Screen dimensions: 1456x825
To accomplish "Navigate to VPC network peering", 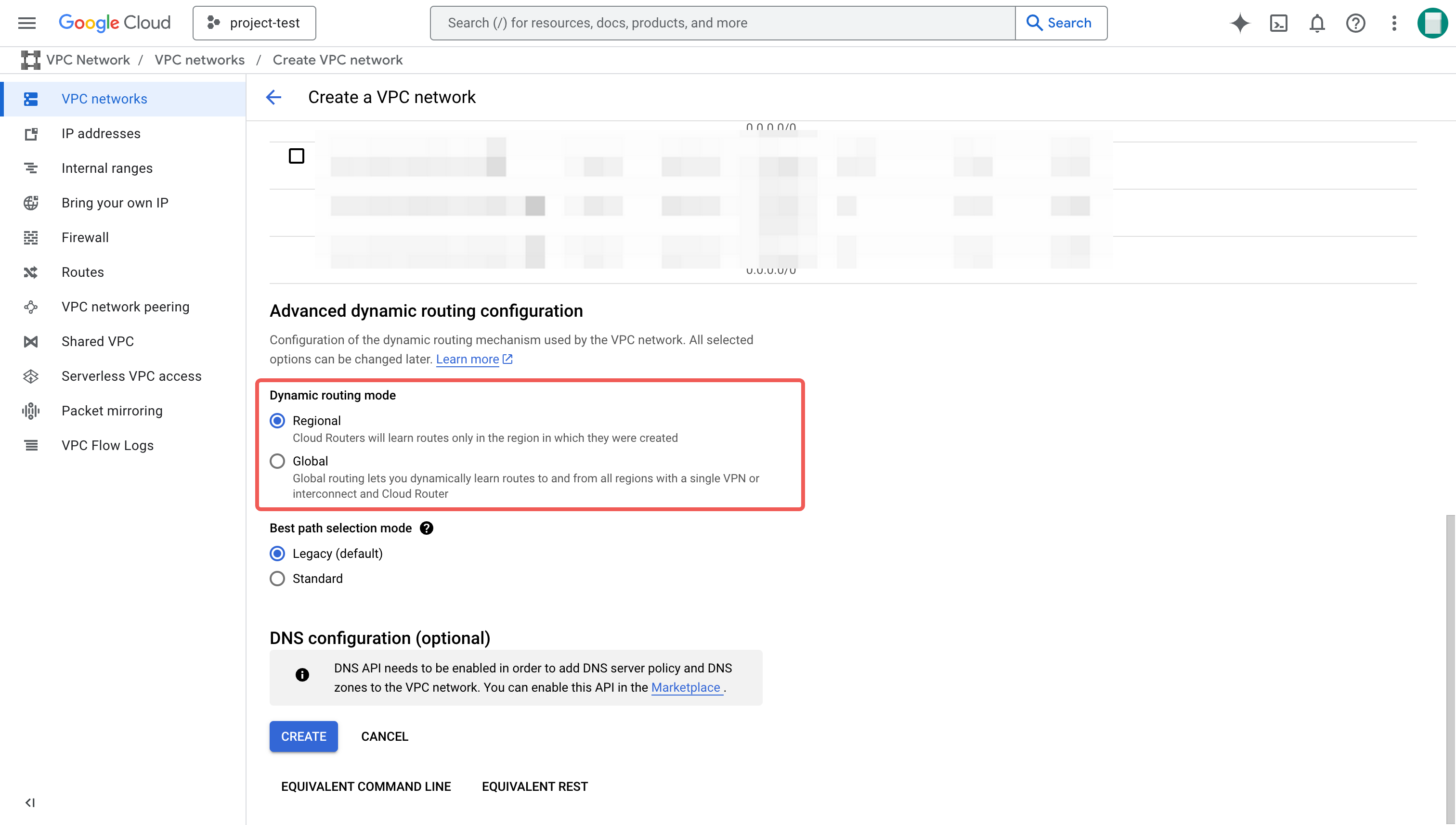I will 125,307.
